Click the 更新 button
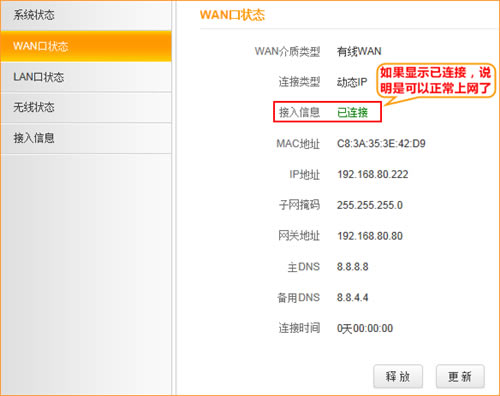This screenshot has height=396, width=500. coord(460,376)
